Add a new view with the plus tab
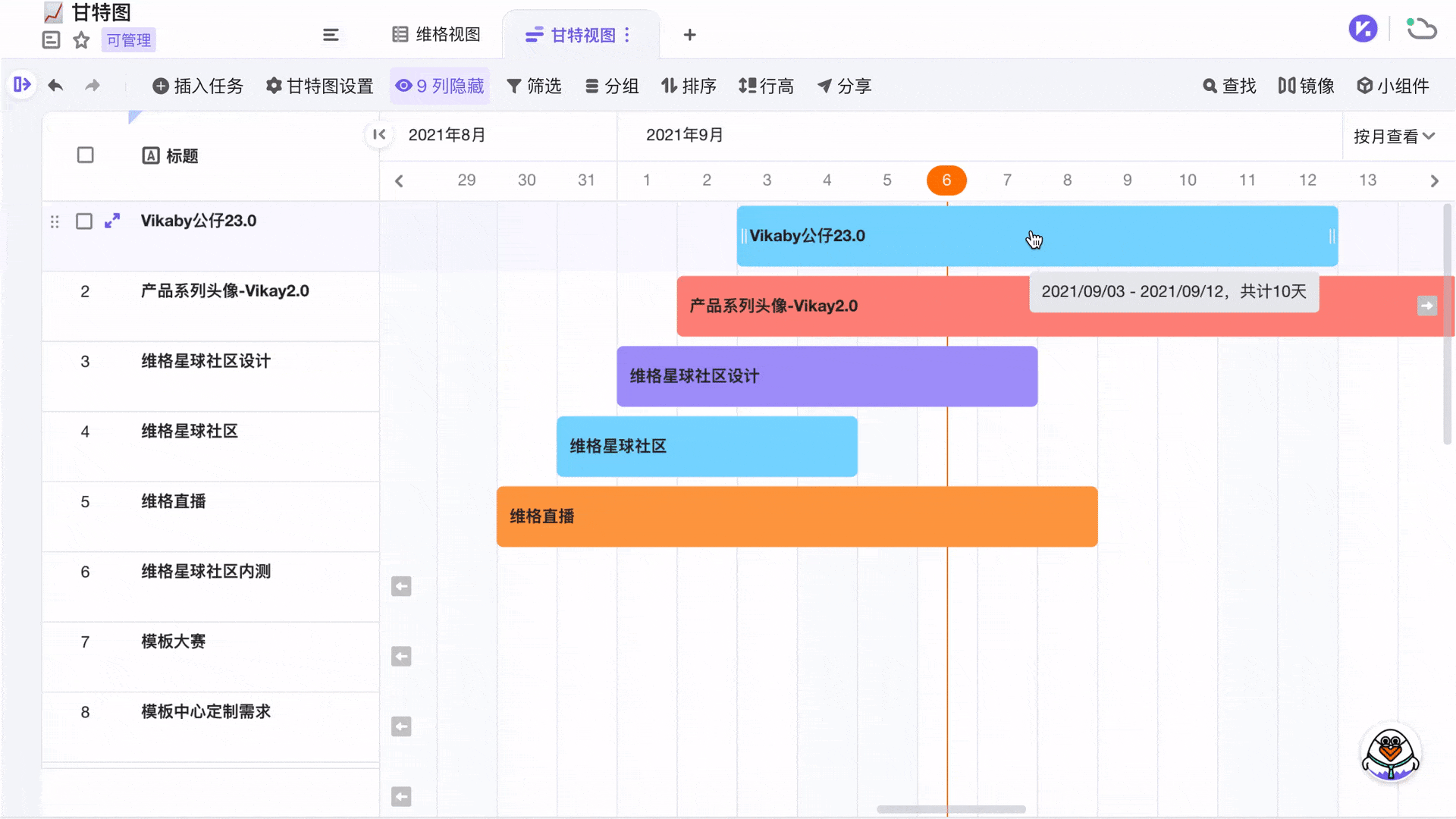 689,35
